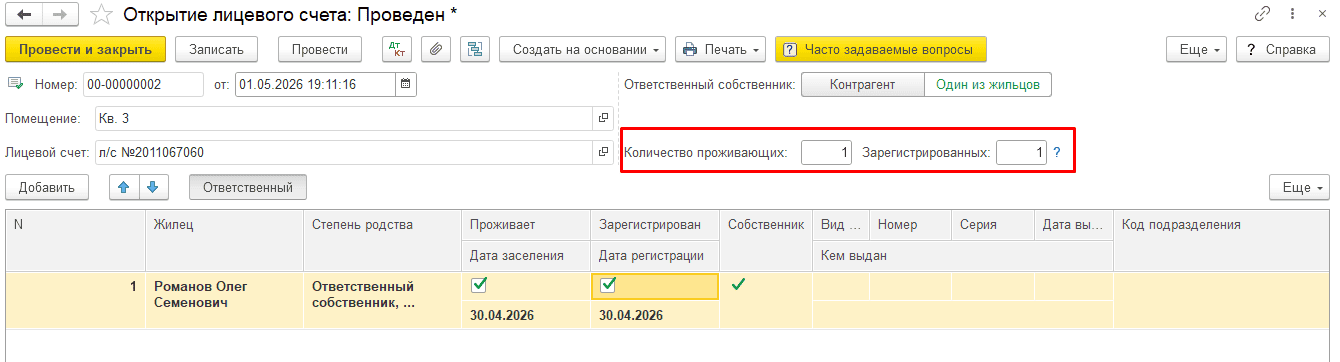Attach a file with the paperclip icon

[435, 49]
